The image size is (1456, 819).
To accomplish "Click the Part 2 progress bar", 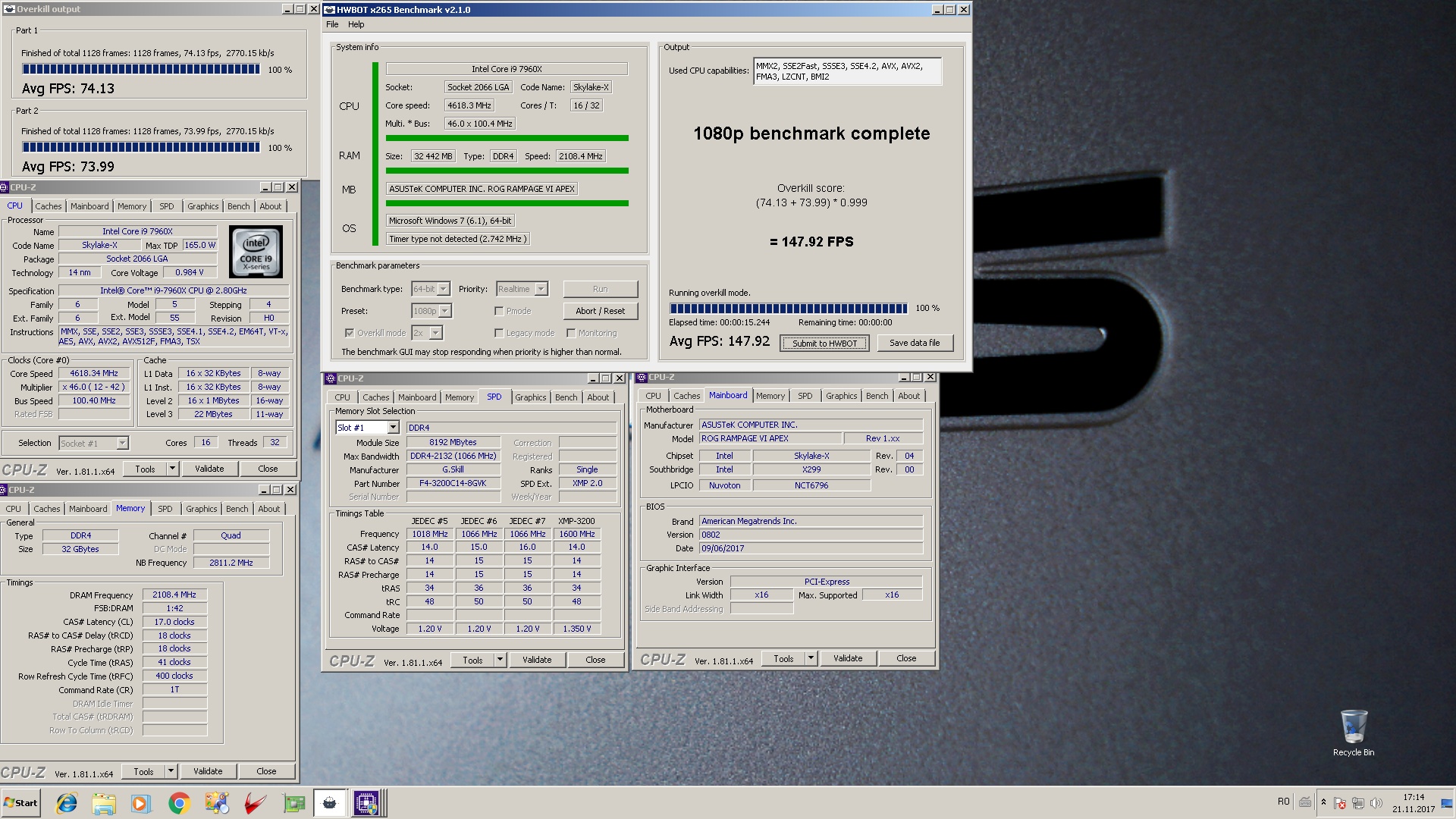I will click(141, 148).
